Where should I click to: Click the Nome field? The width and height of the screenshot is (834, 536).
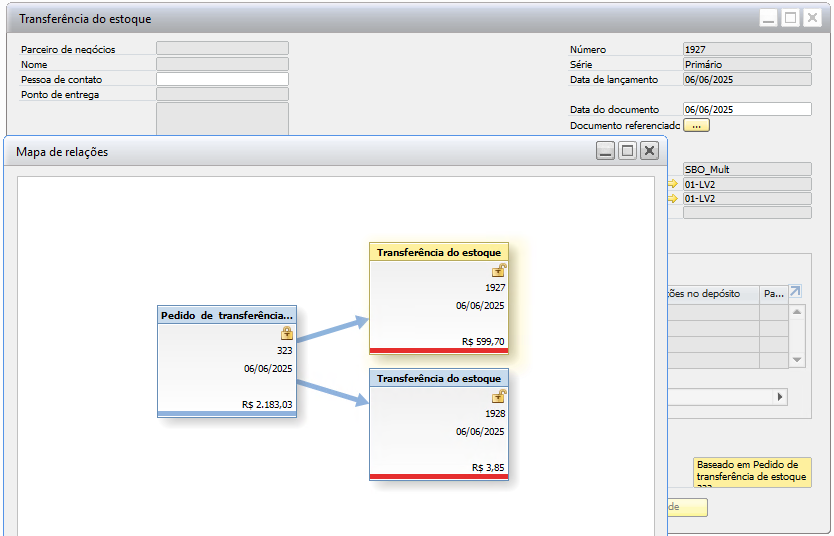click(x=222, y=64)
